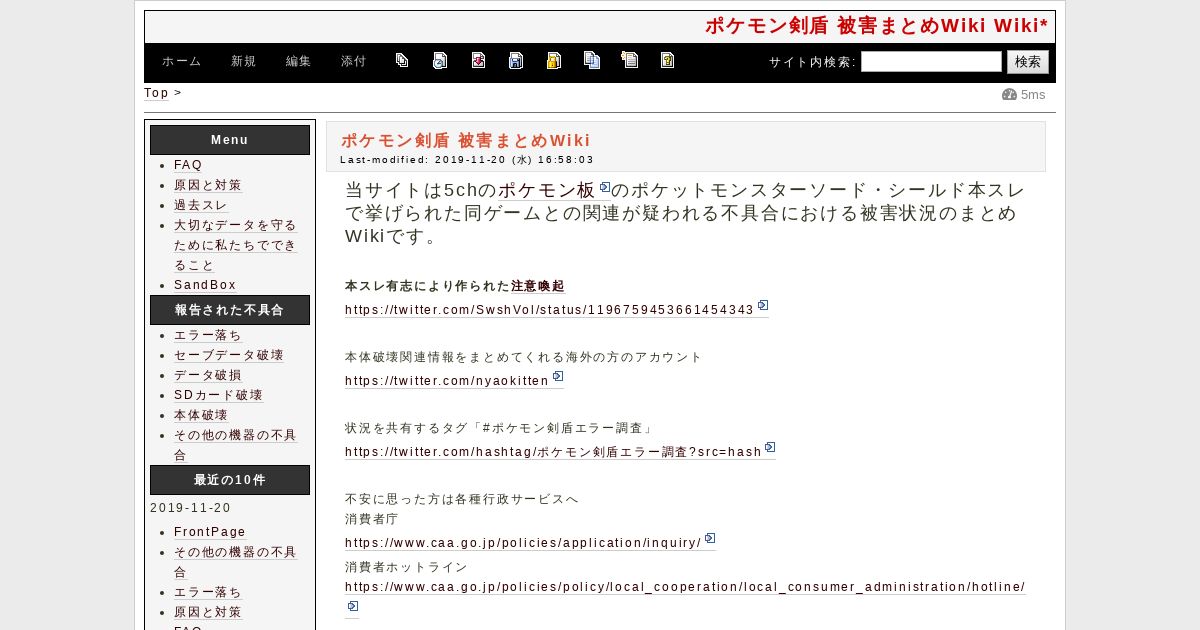Open FrontPage in the recent list
This screenshot has height=630, width=1200.
point(210,532)
